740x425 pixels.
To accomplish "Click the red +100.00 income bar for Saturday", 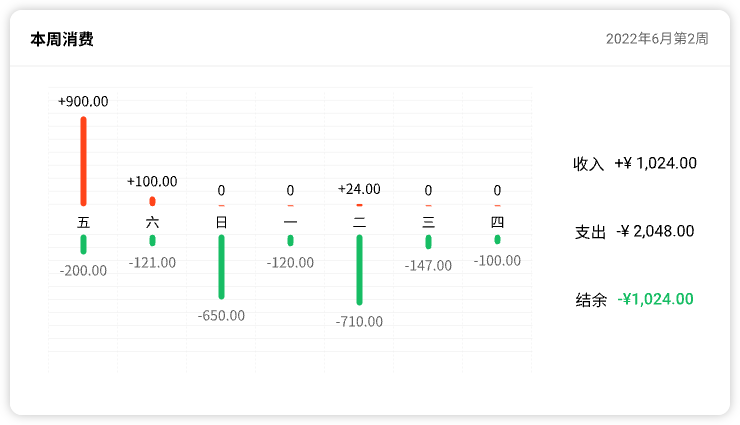I will click(152, 201).
